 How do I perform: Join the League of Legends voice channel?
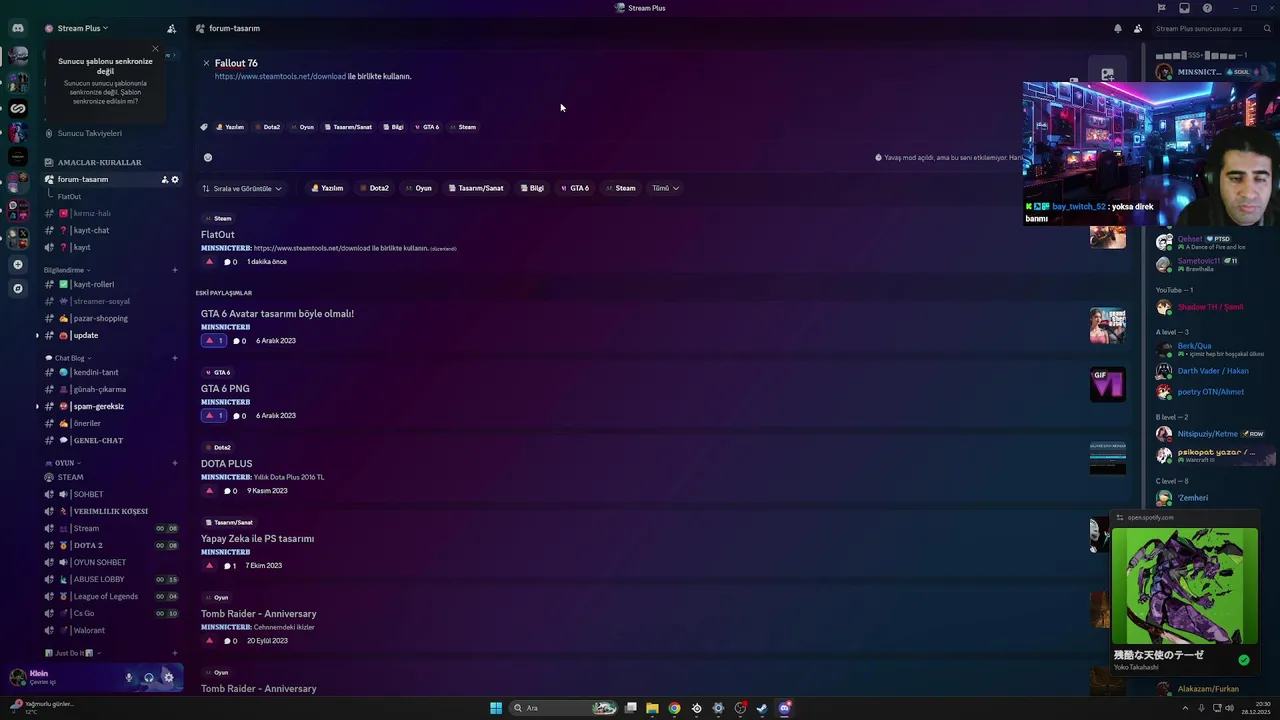(105, 596)
